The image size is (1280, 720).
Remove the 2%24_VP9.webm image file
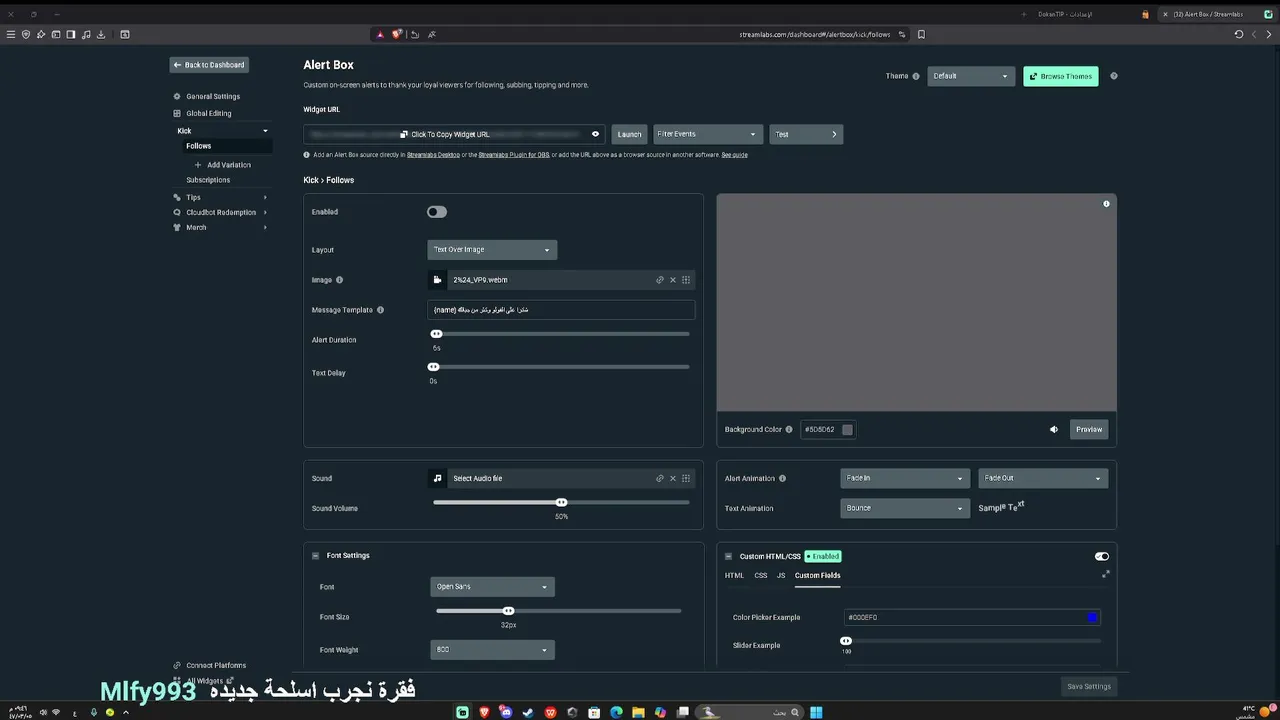click(673, 280)
